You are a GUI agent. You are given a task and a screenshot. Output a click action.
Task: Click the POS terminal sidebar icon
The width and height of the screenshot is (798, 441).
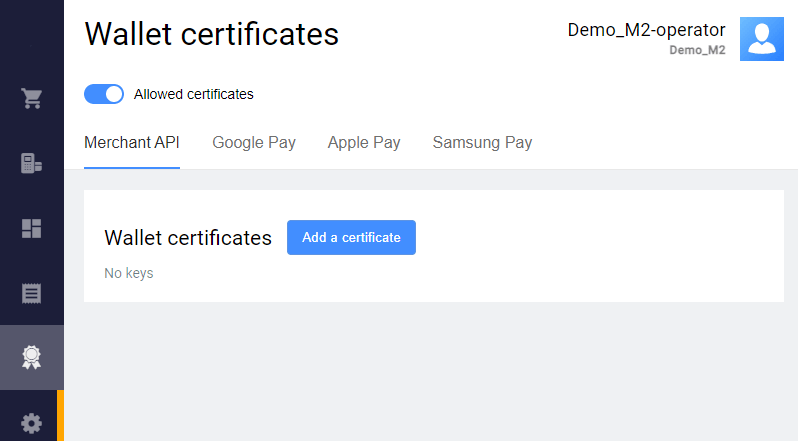point(31,163)
